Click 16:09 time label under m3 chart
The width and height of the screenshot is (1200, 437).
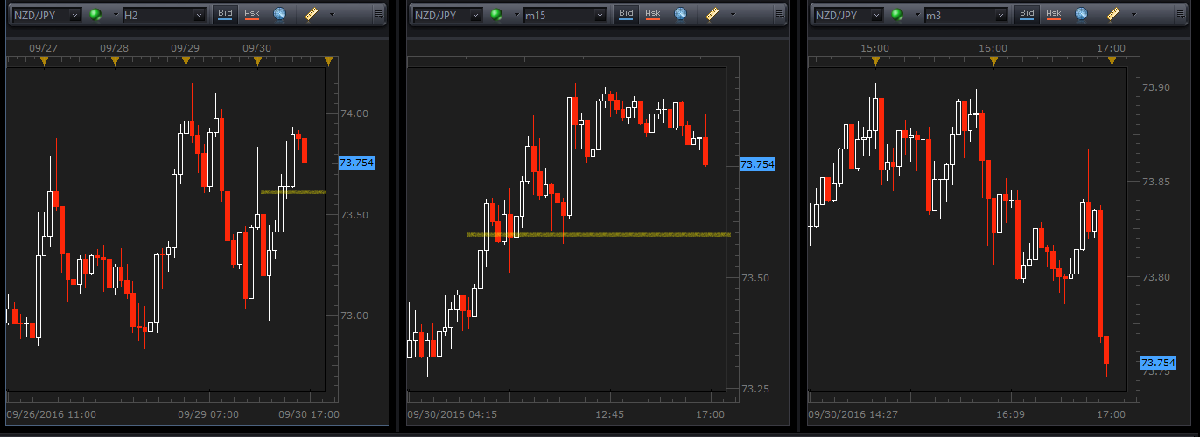click(1009, 414)
